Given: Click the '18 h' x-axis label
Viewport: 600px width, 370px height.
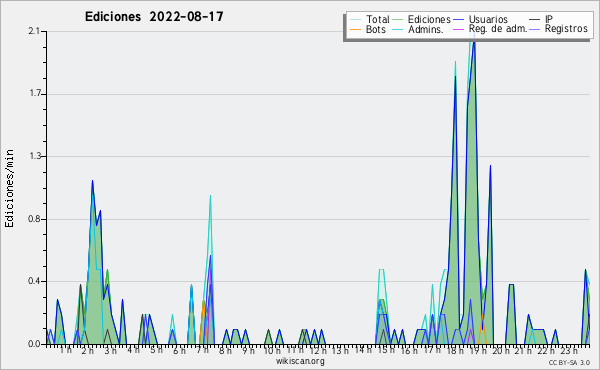Looking at the screenshot, I should point(455,350).
